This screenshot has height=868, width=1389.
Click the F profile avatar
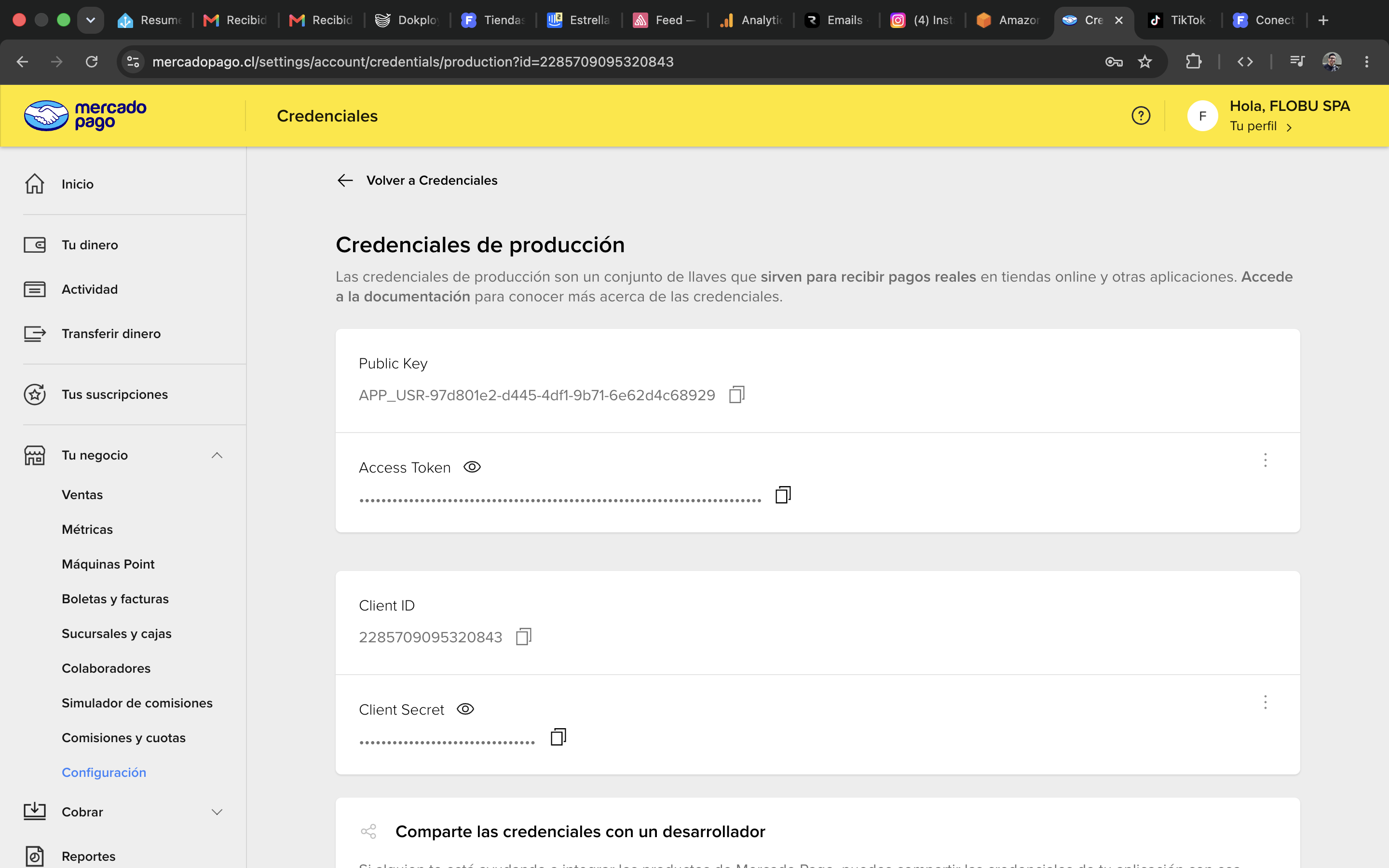click(x=1202, y=115)
